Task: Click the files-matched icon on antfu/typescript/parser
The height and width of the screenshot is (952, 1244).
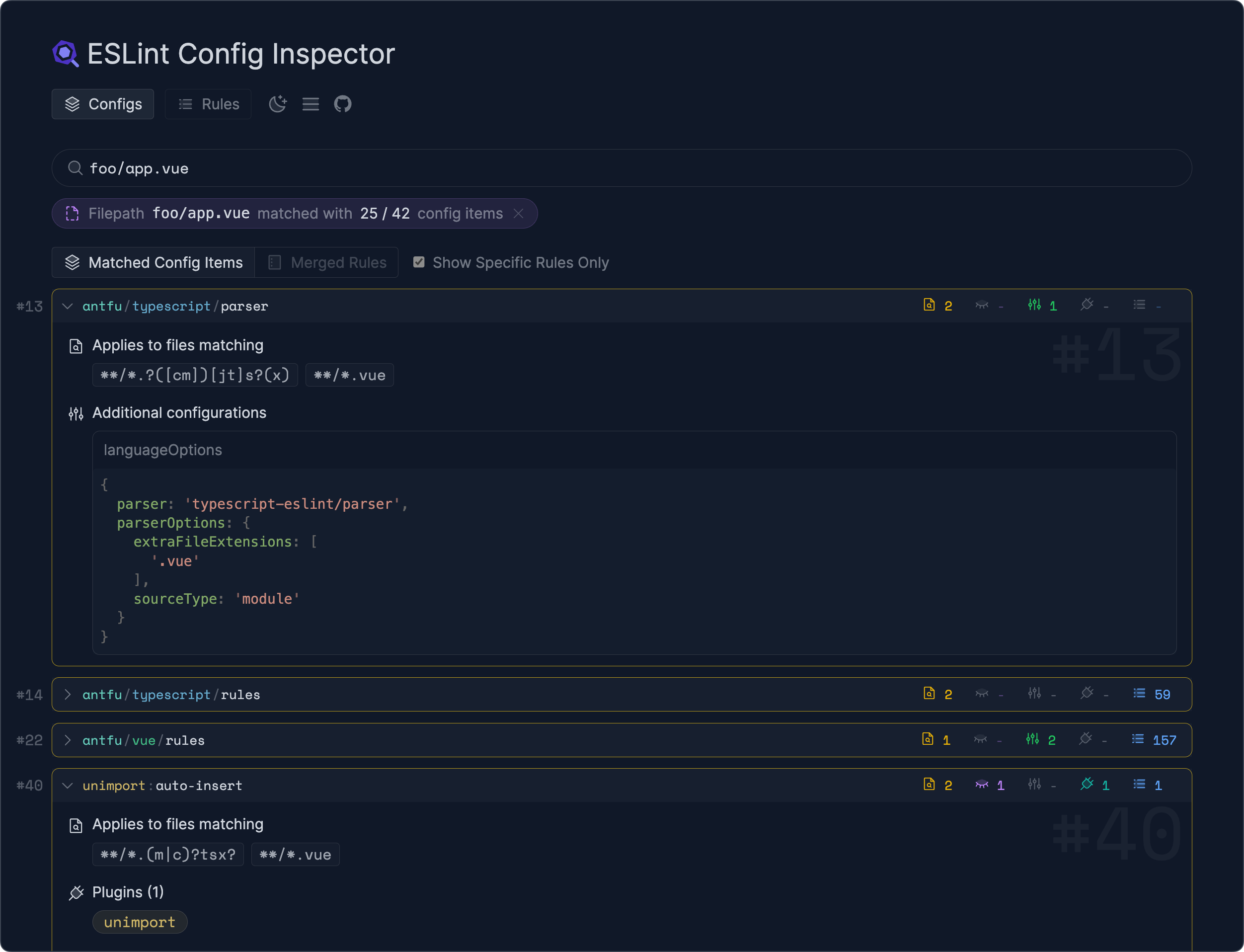Action: tap(929, 305)
